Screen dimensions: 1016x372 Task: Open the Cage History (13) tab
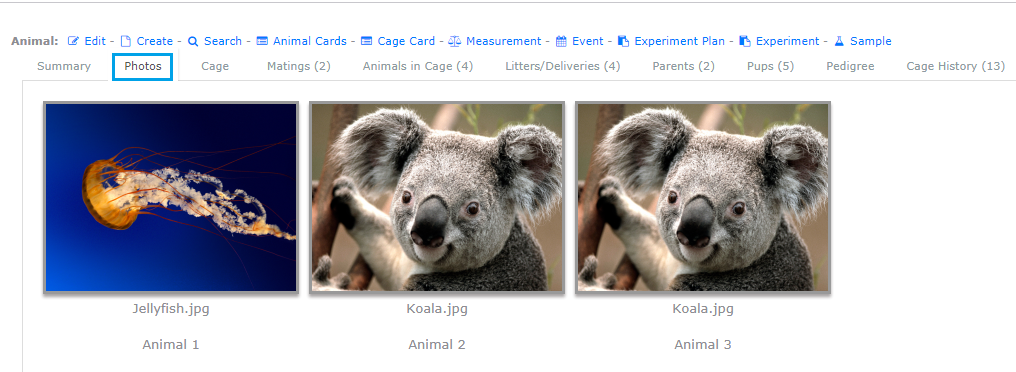pyautogui.click(x=956, y=66)
